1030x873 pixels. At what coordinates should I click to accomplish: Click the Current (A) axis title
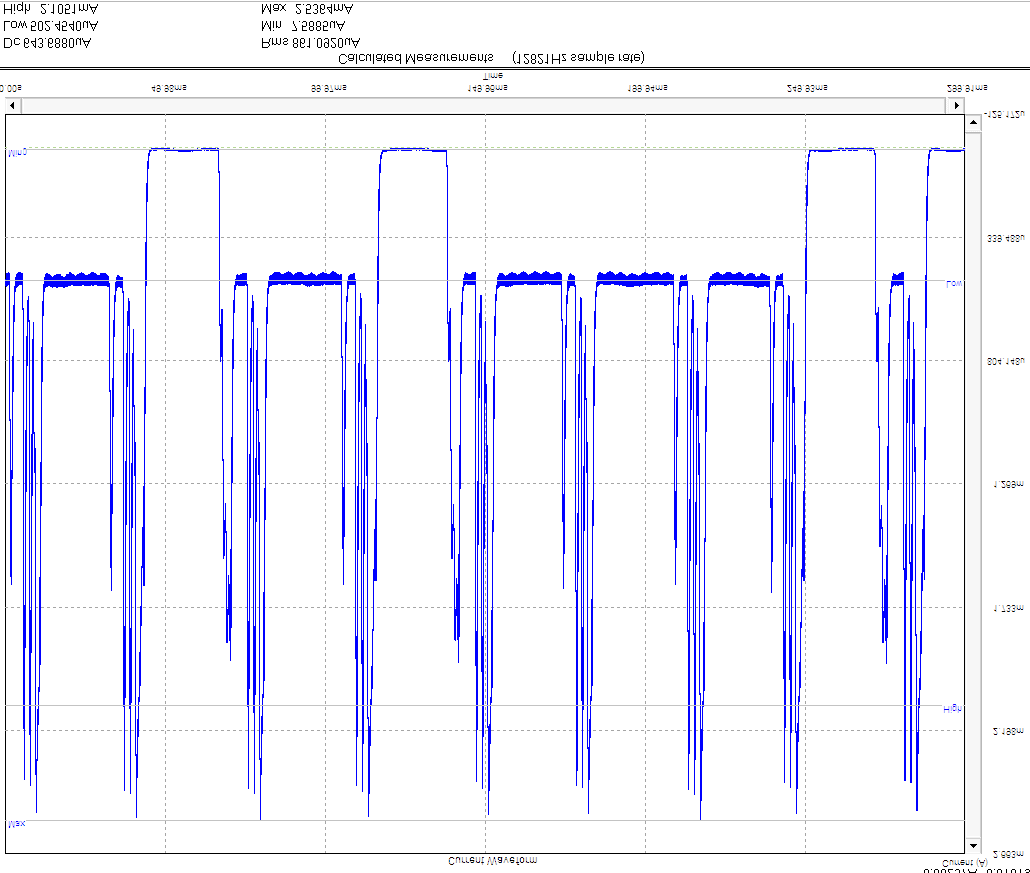pyautogui.click(x=965, y=862)
